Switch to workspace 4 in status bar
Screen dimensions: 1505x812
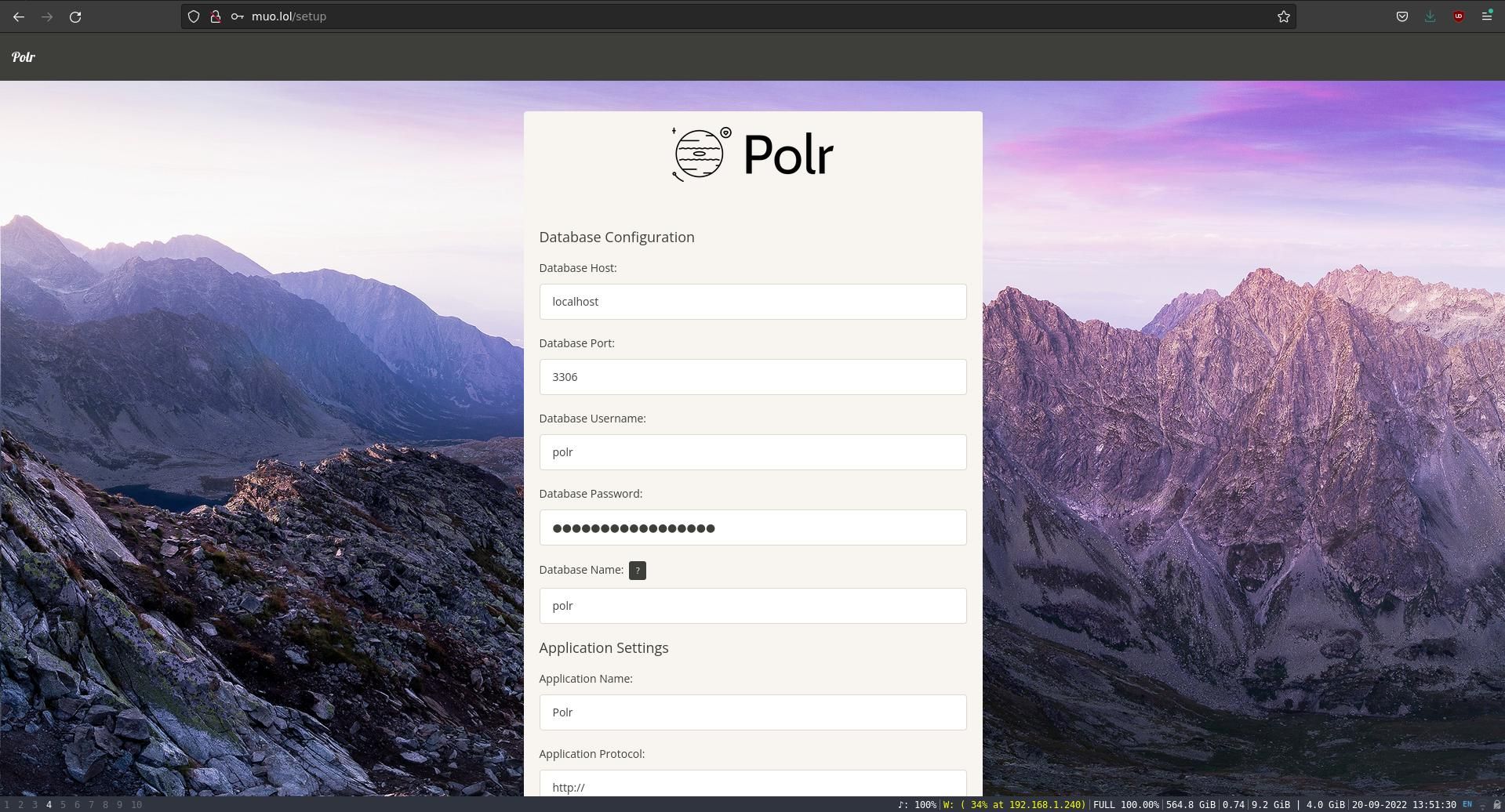point(49,805)
